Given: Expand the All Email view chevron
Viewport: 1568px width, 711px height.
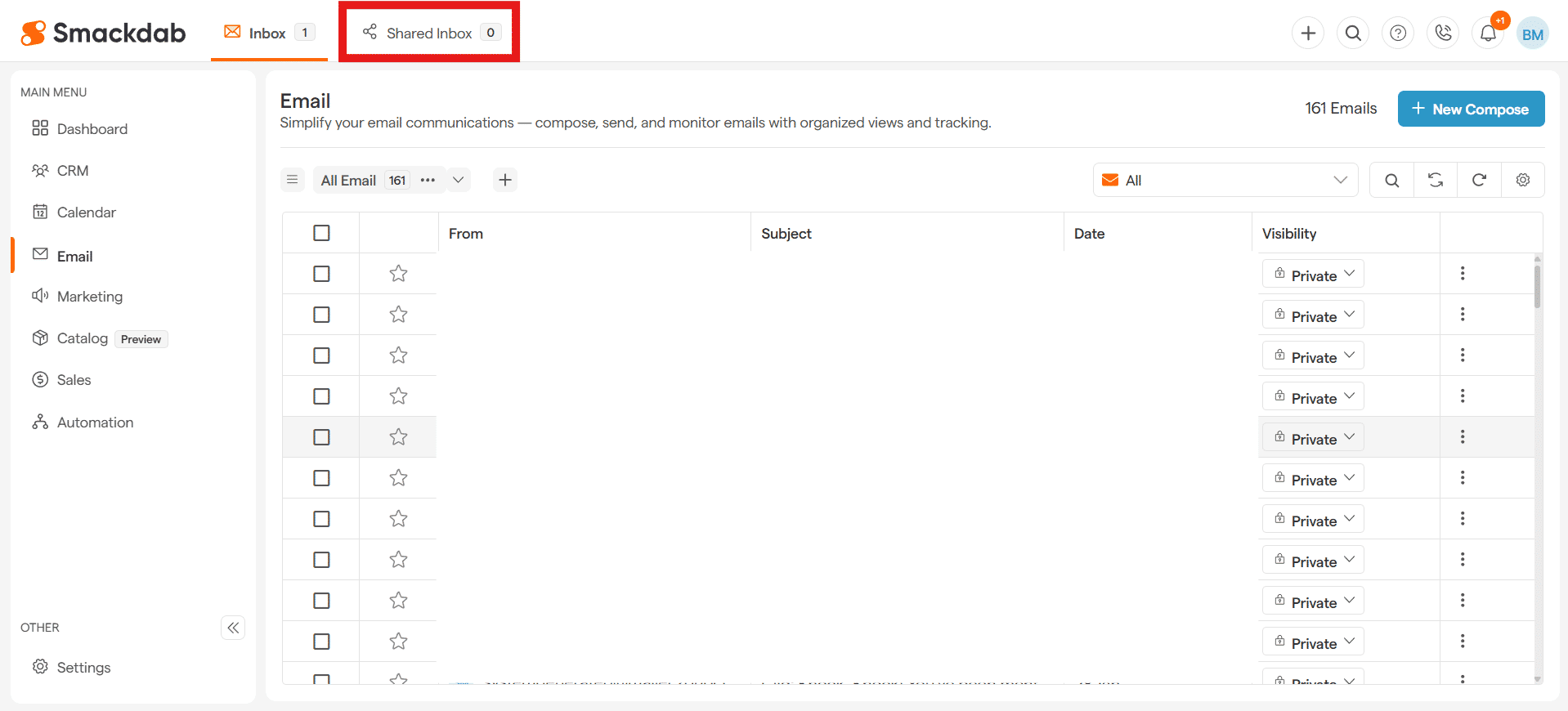Looking at the screenshot, I should [459, 180].
